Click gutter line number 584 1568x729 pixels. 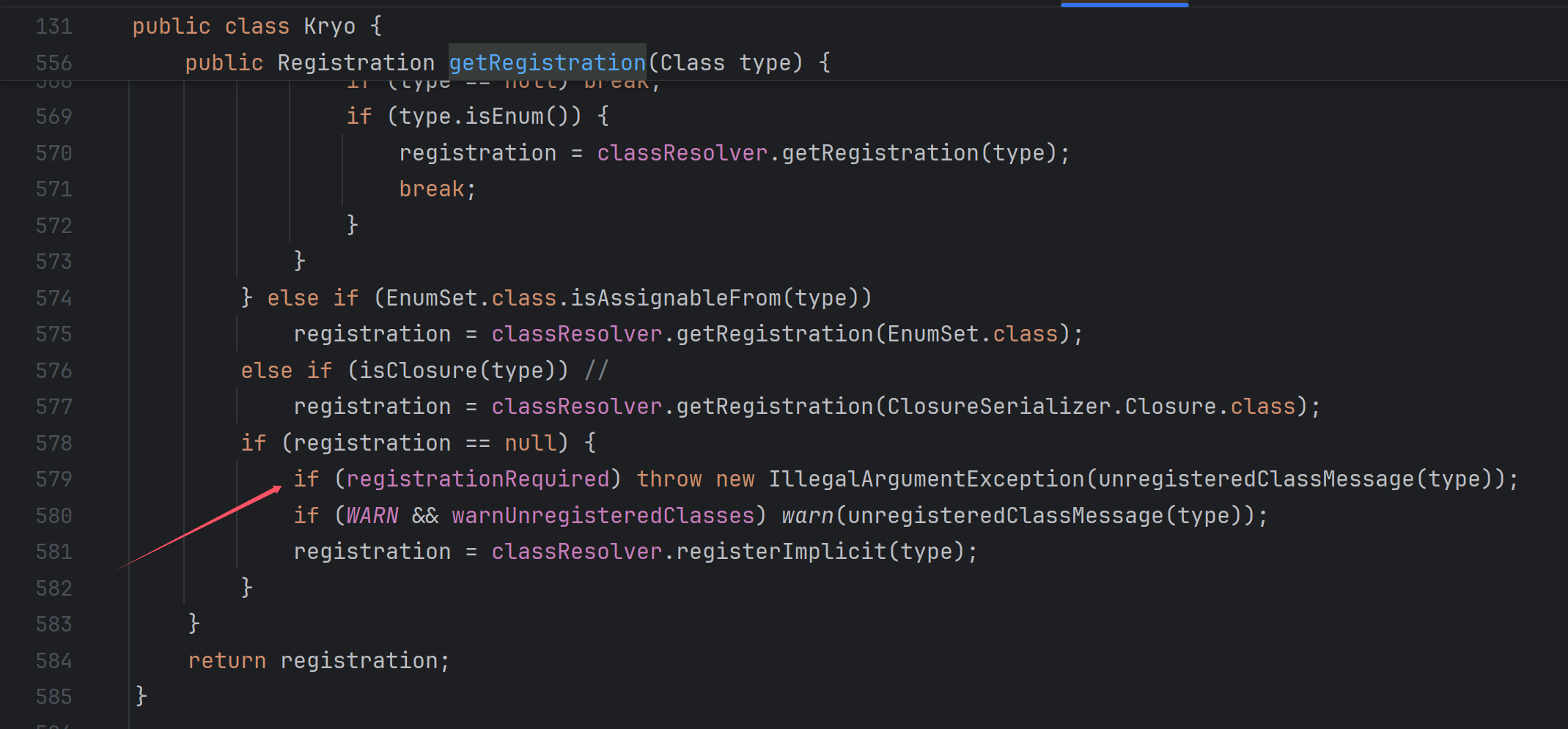54,661
